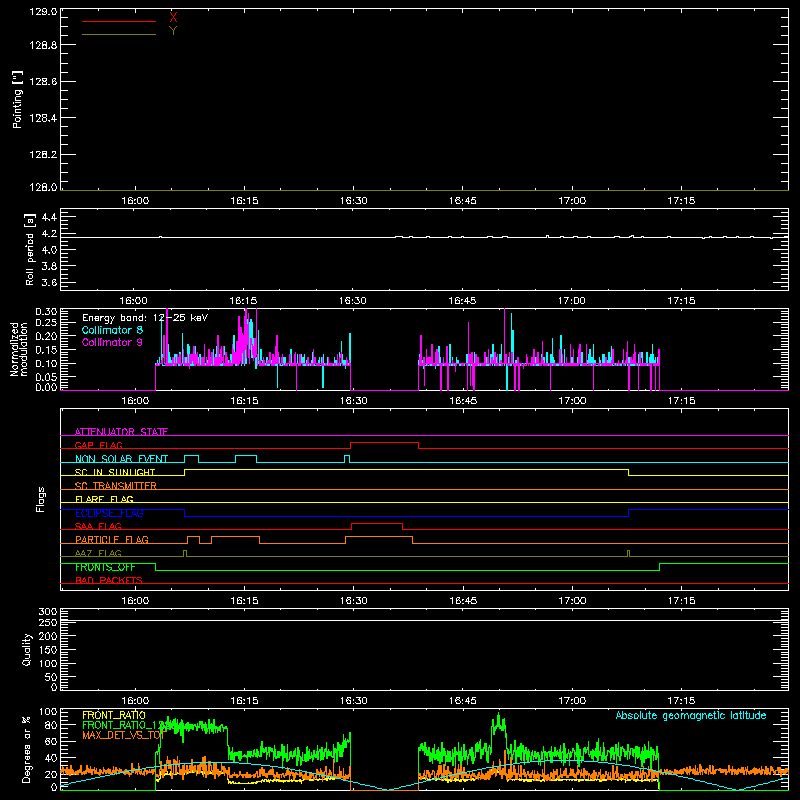Click the SC_IN_SUNLIGHT flag label
The width and height of the screenshot is (800, 800).
coord(115,472)
